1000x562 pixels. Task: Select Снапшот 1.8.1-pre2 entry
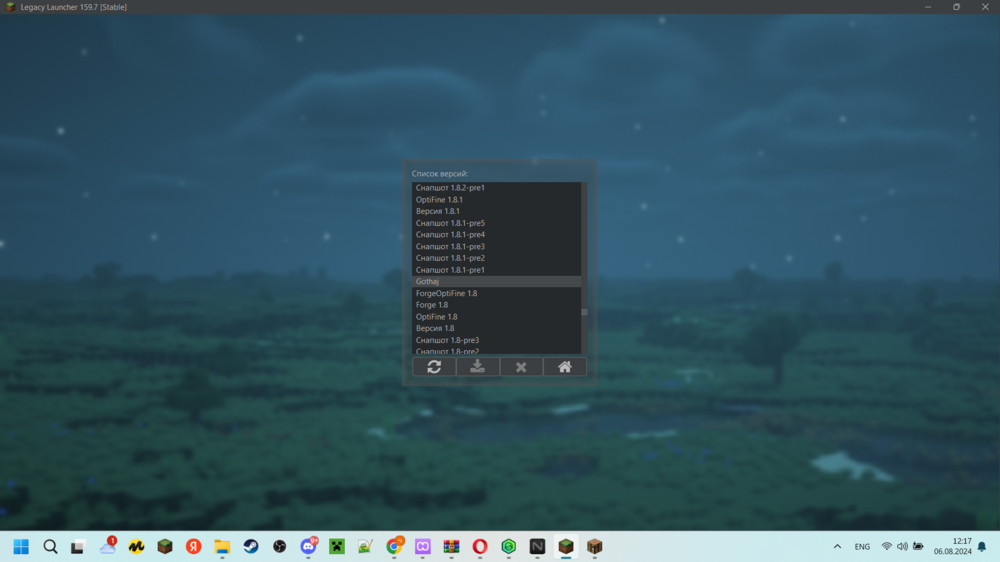coord(496,258)
